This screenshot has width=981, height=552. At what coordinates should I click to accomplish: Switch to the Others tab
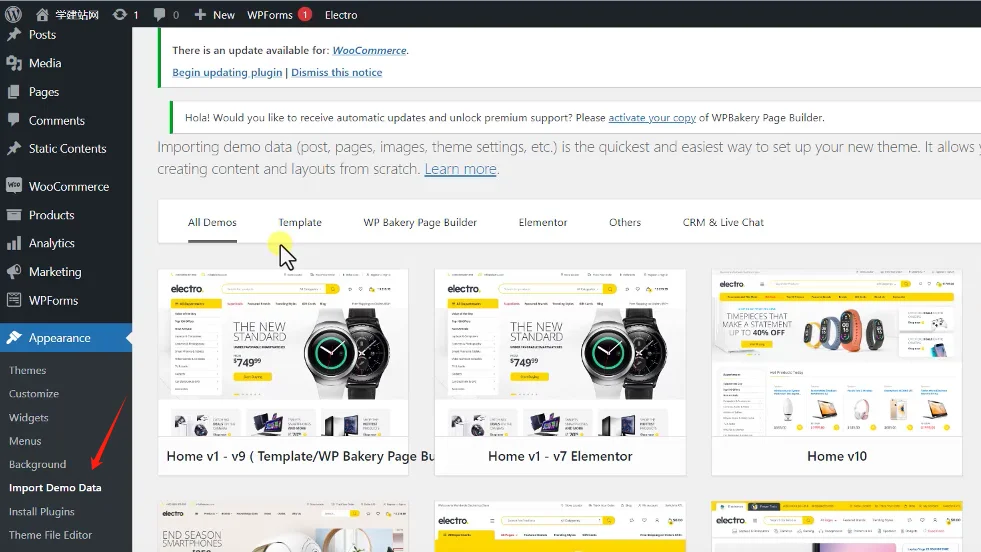click(x=625, y=222)
